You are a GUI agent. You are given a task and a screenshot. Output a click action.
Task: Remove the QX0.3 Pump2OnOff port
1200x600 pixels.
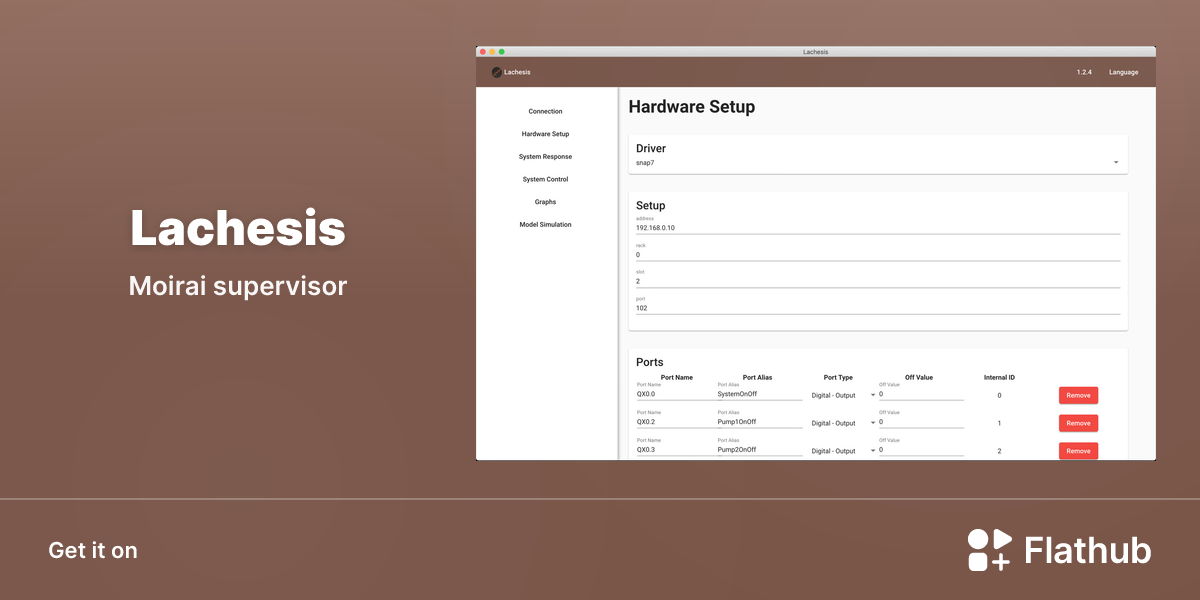click(1078, 451)
